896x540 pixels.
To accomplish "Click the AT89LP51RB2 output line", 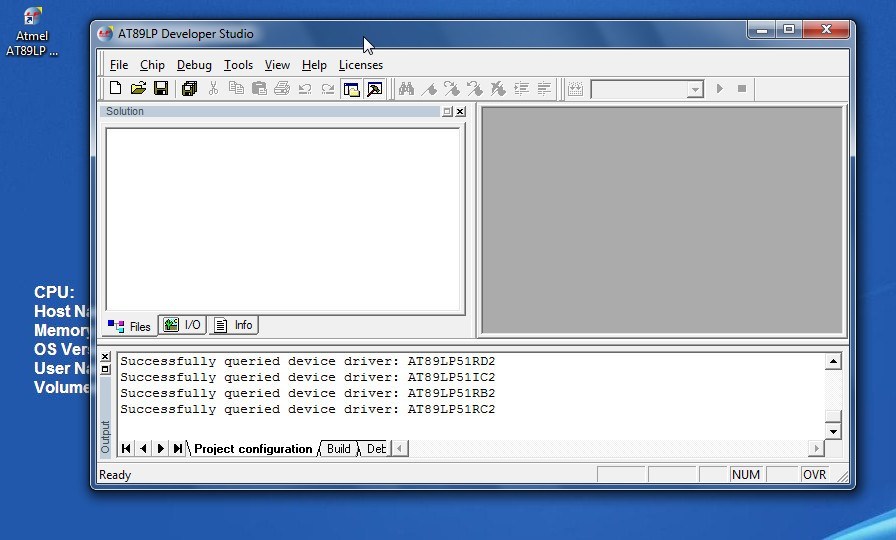I will point(307,393).
